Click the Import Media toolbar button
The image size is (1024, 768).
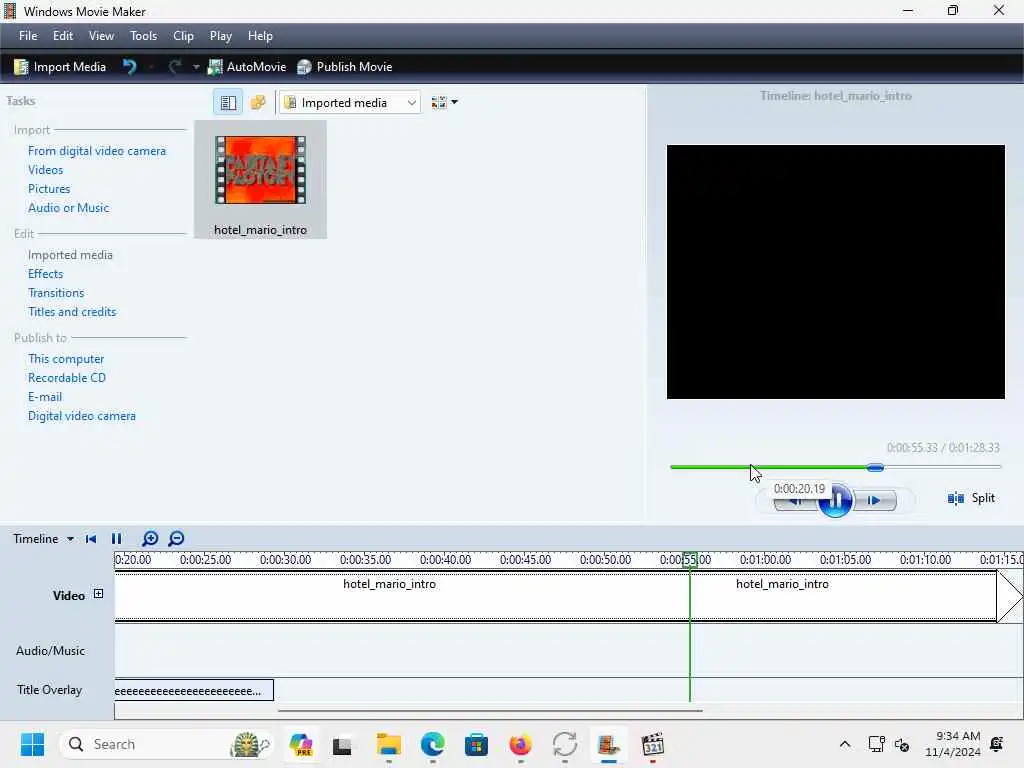pyautogui.click(x=59, y=67)
